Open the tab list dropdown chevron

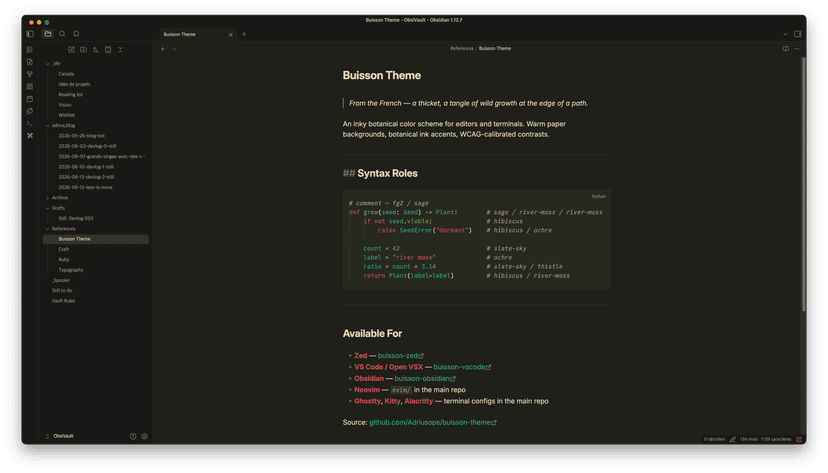click(x=785, y=34)
